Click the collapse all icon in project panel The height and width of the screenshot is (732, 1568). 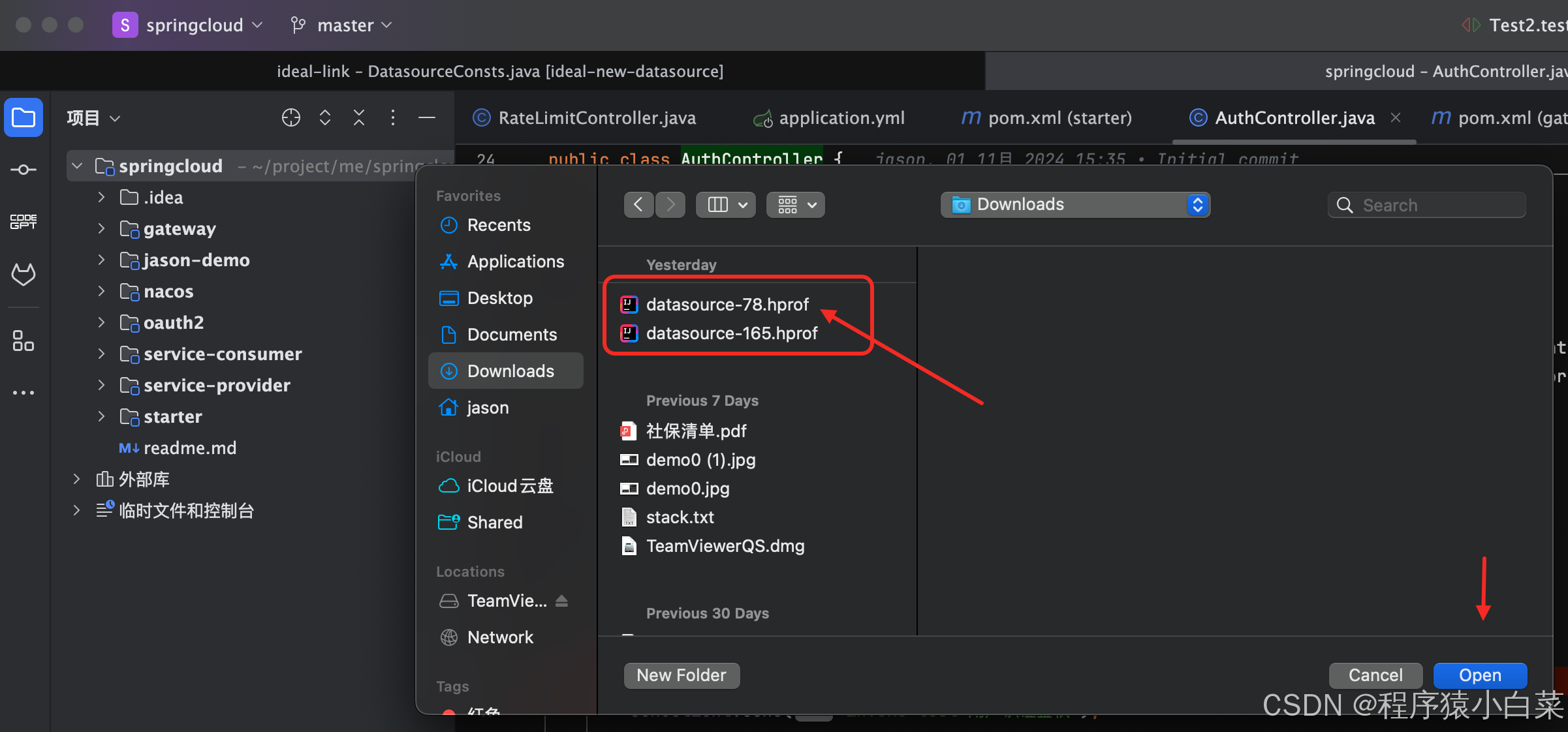[x=359, y=118]
